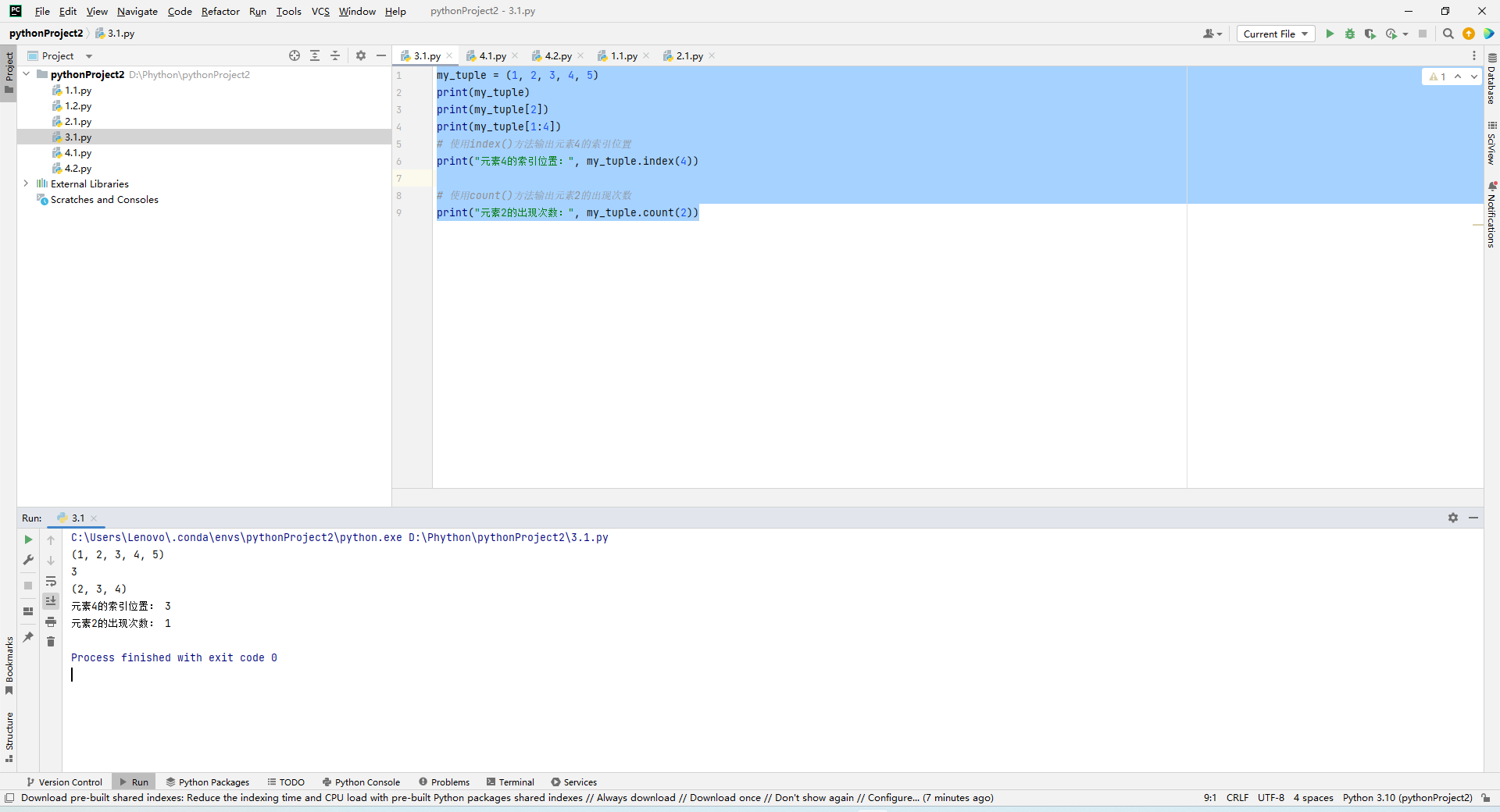Click trash icon to clear console output
The height and width of the screenshot is (812, 1500).
(x=51, y=642)
